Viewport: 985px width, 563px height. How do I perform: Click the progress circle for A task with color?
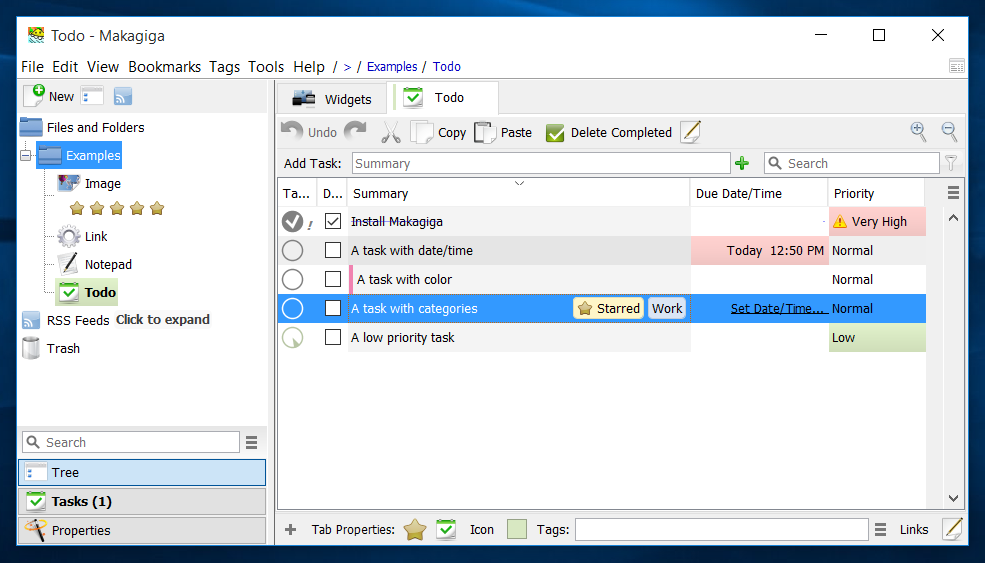[x=292, y=279]
